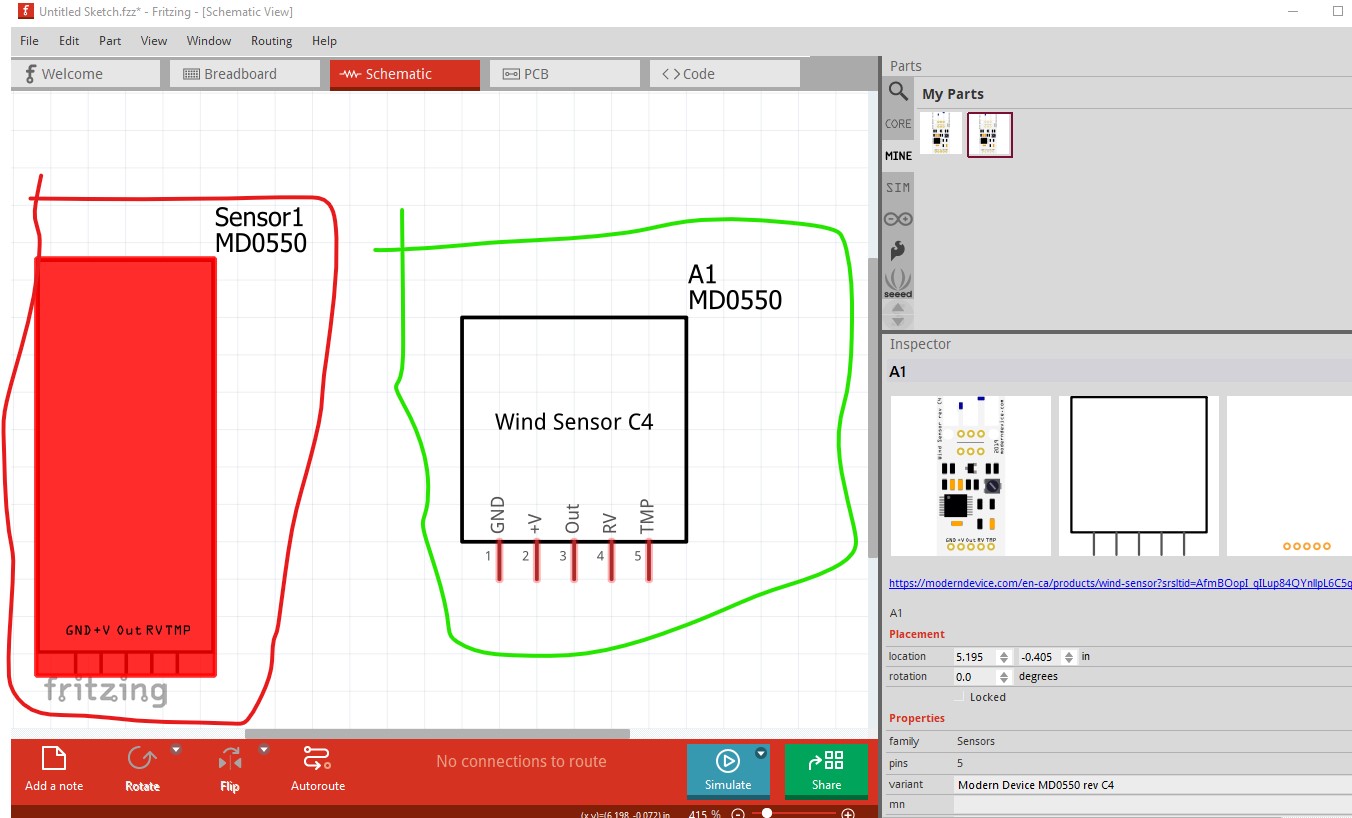
Task: Switch to the Code tab
Action: tap(725, 74)
